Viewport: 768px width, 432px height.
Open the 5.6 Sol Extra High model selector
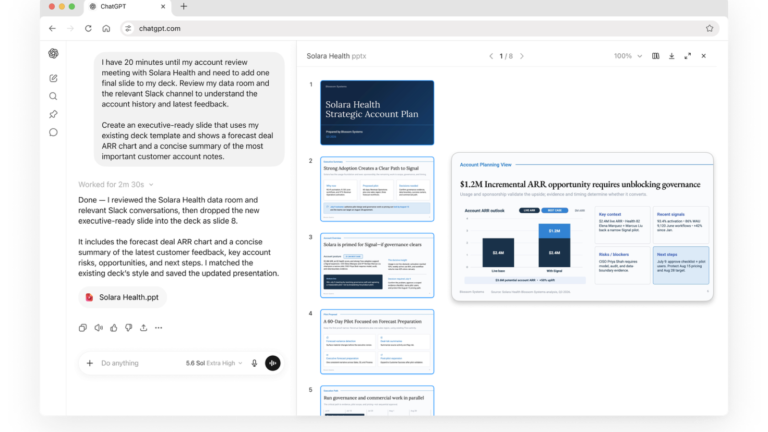pyautogui.click(x=214, y=363)
